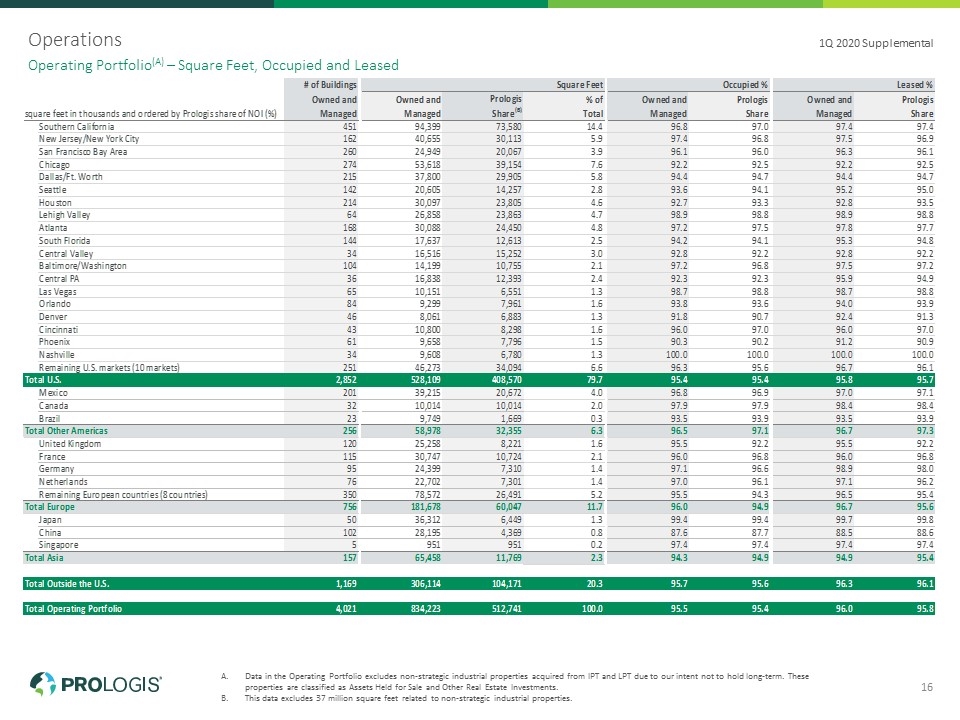Click the Baltimore/Washington row label
Screen dimensions: 960x720
click(x=83, y=266)
